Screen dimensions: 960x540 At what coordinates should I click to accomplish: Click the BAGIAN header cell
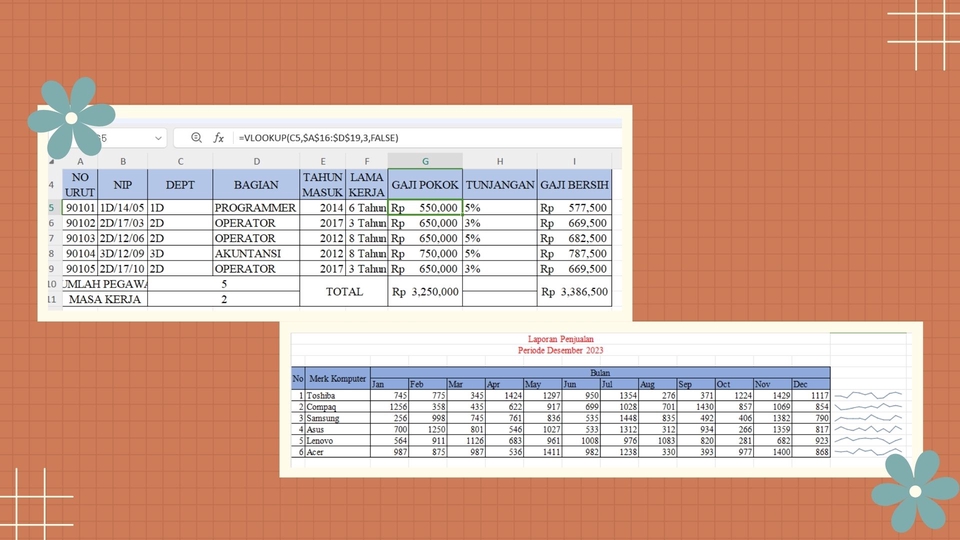(x=256, y=184)
